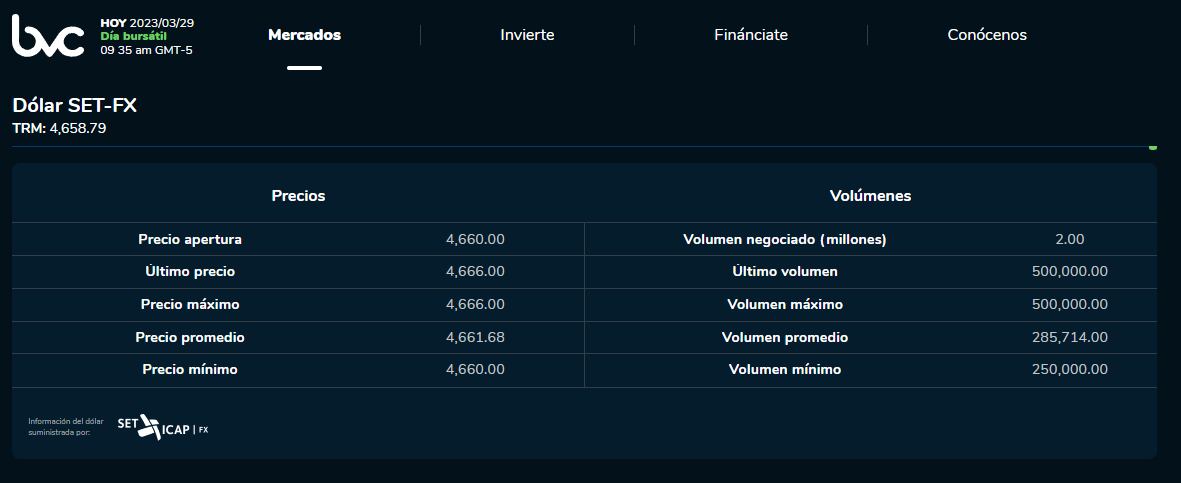Click the Precio mínimo row label
Image resolution: width=1181 pixels, height=483 pixels.
pos(190,370)
